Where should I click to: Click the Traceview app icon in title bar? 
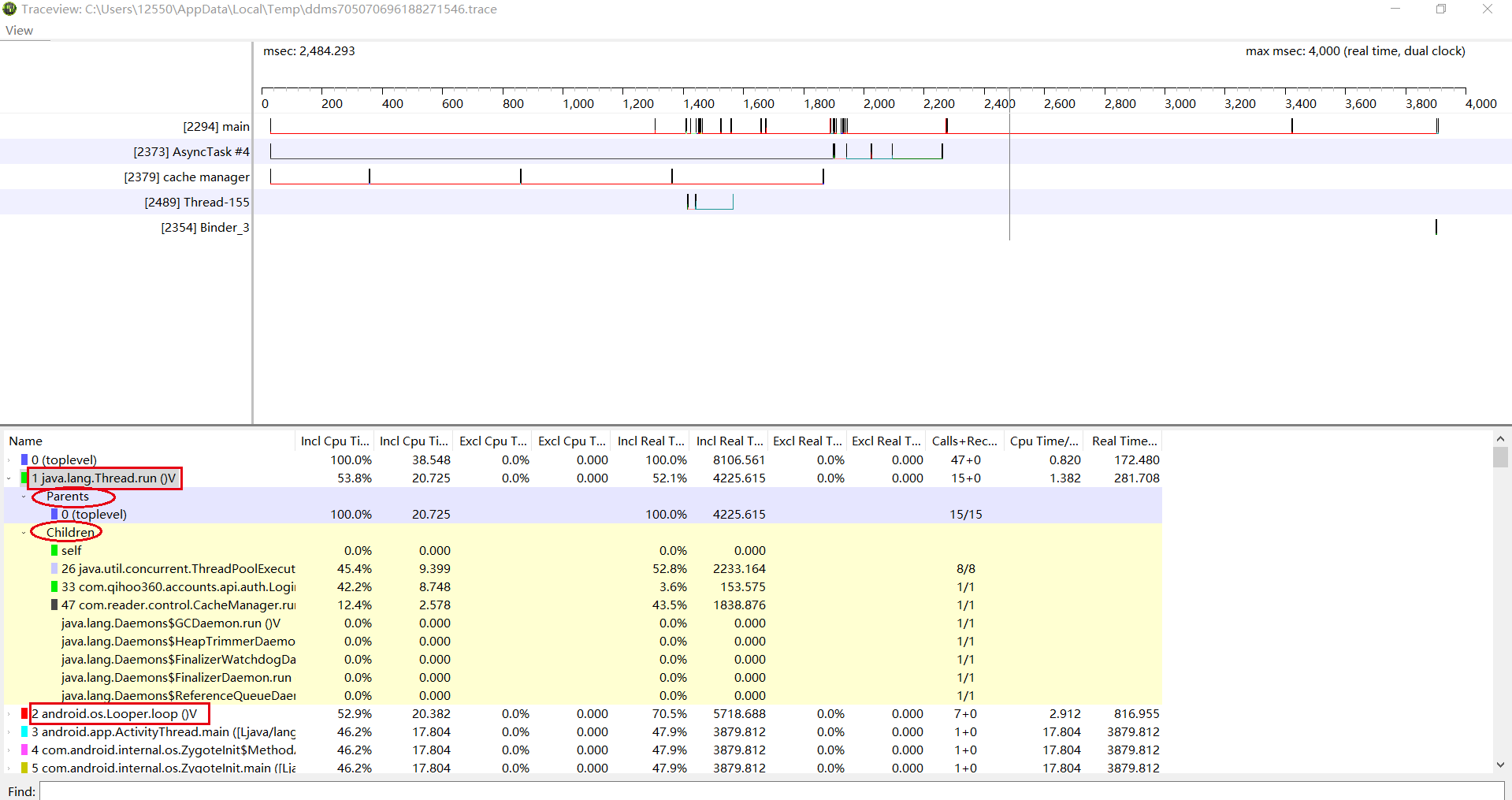tap(9, 9)
